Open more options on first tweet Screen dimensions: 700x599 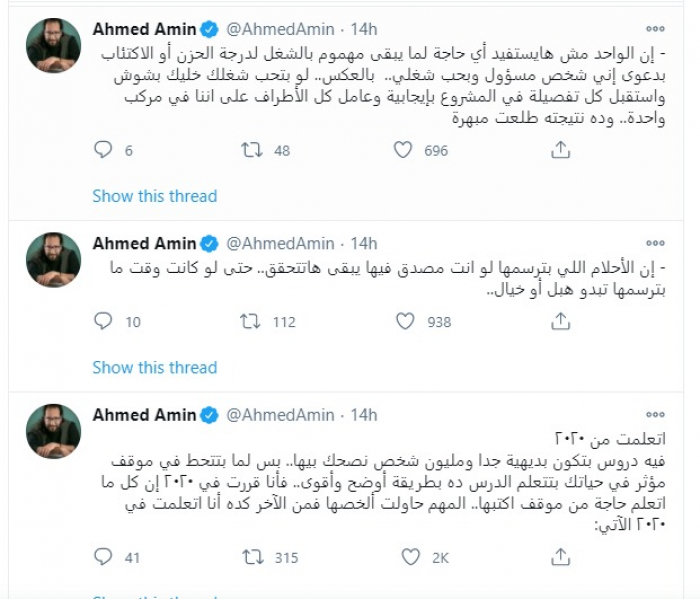click(655, 29)
